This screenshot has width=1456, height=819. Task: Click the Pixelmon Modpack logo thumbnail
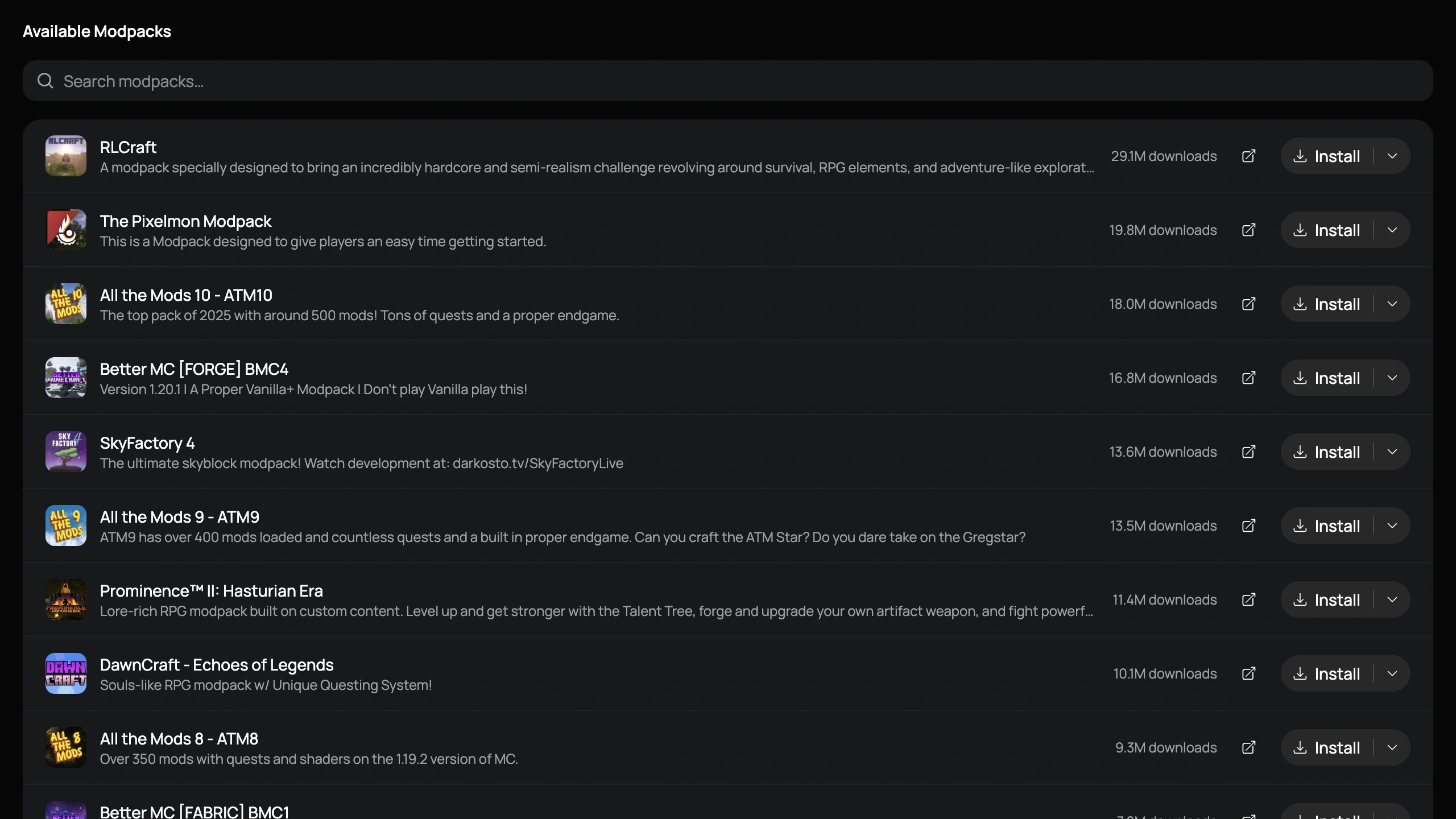[66, 230]
